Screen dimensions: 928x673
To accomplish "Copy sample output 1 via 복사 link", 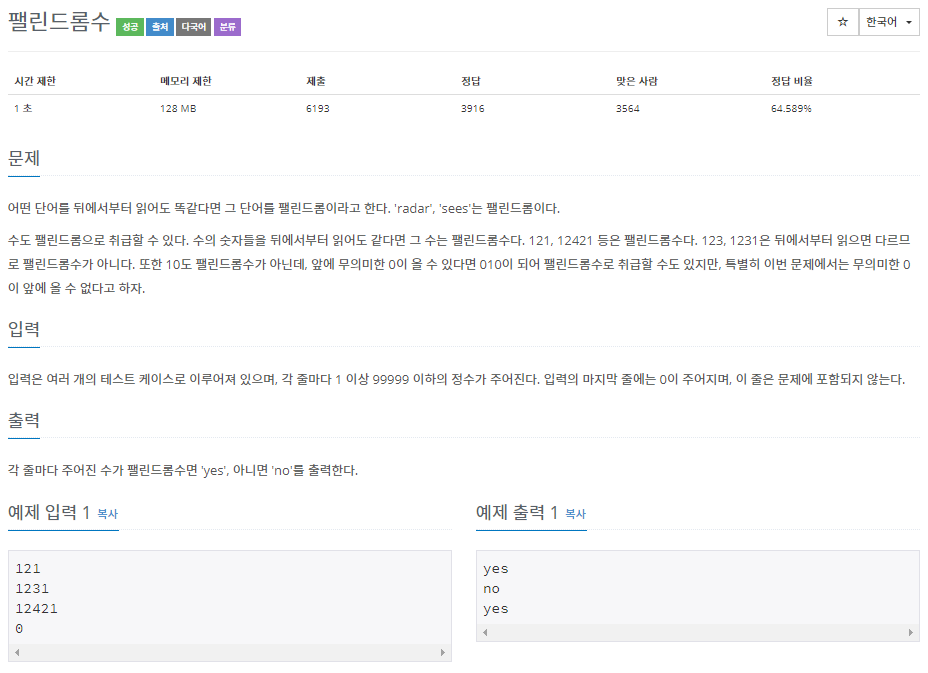I will [x=575, y=514].
